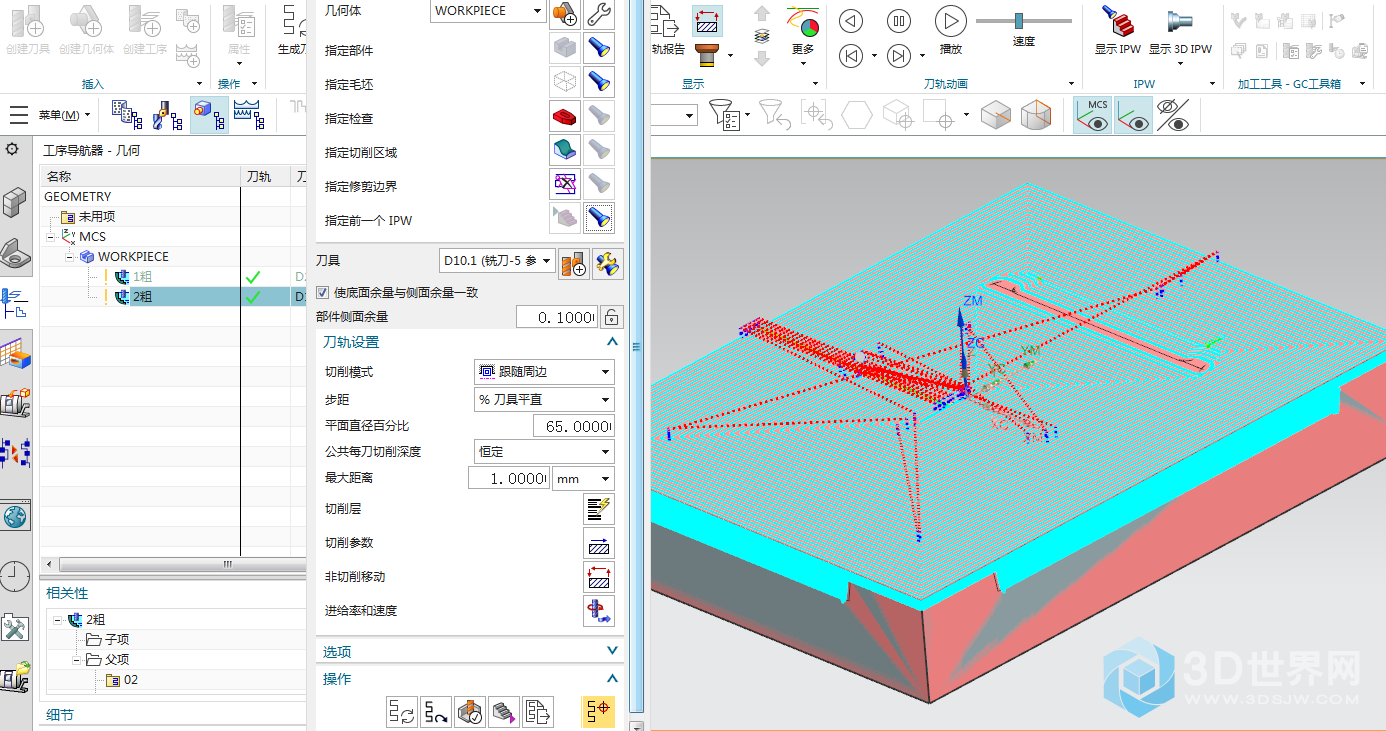
Task: Open 菜单(M) menu
Action: tap(64, 115)
